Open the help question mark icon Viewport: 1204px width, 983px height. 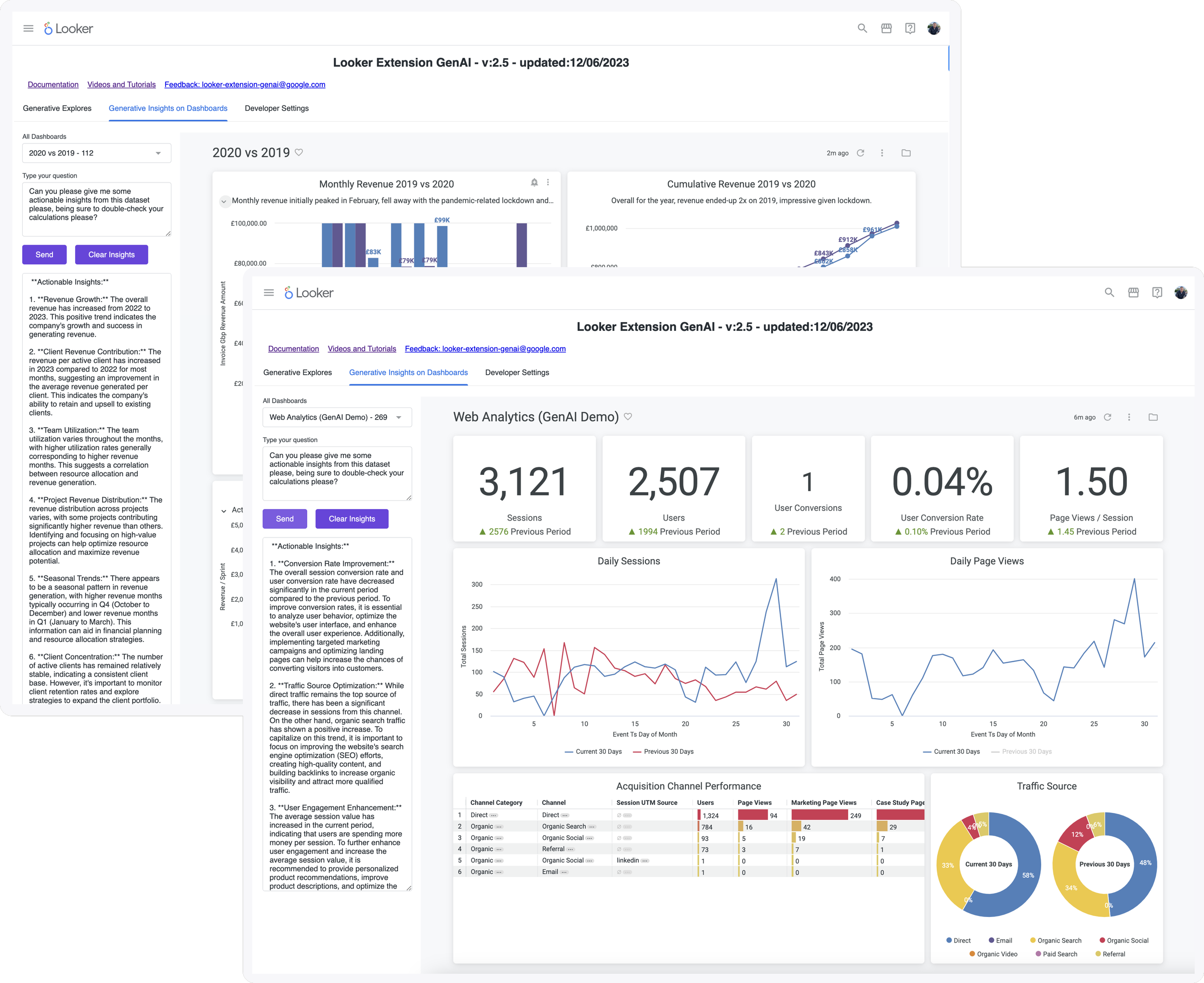click(1157, 292)
